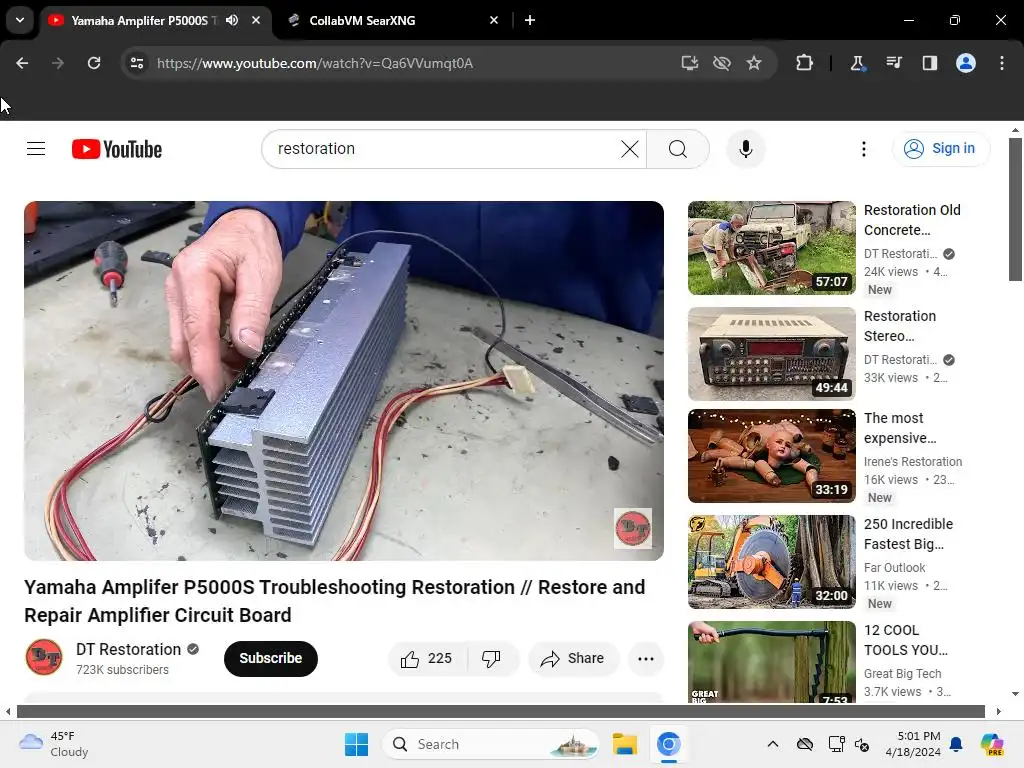
Task: Open 12 COOL TOOLS YOU title
Action: tap(906, 640)
